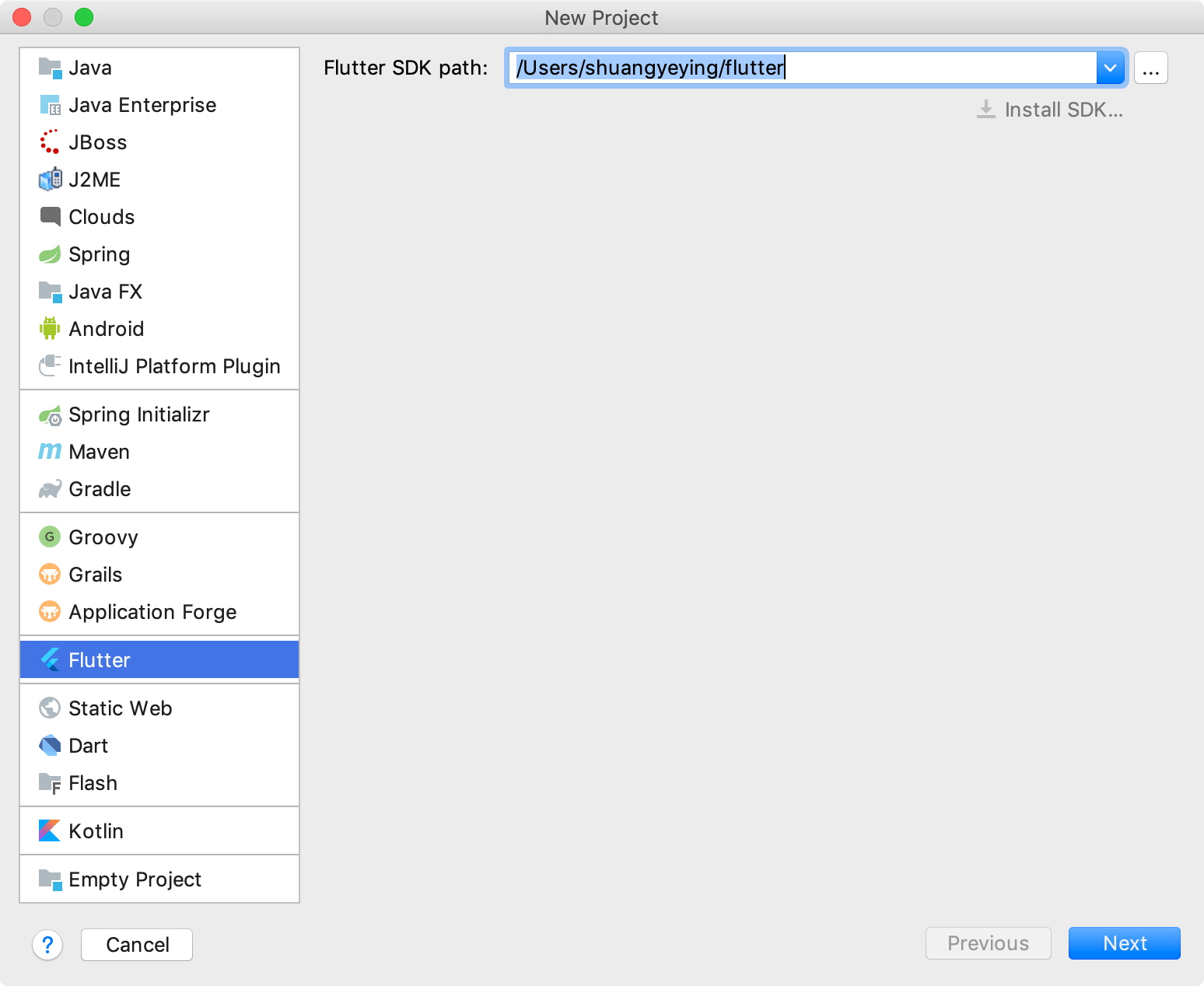Select the Gradle elephant icon

pyautogui.click(x=50, y=489)
